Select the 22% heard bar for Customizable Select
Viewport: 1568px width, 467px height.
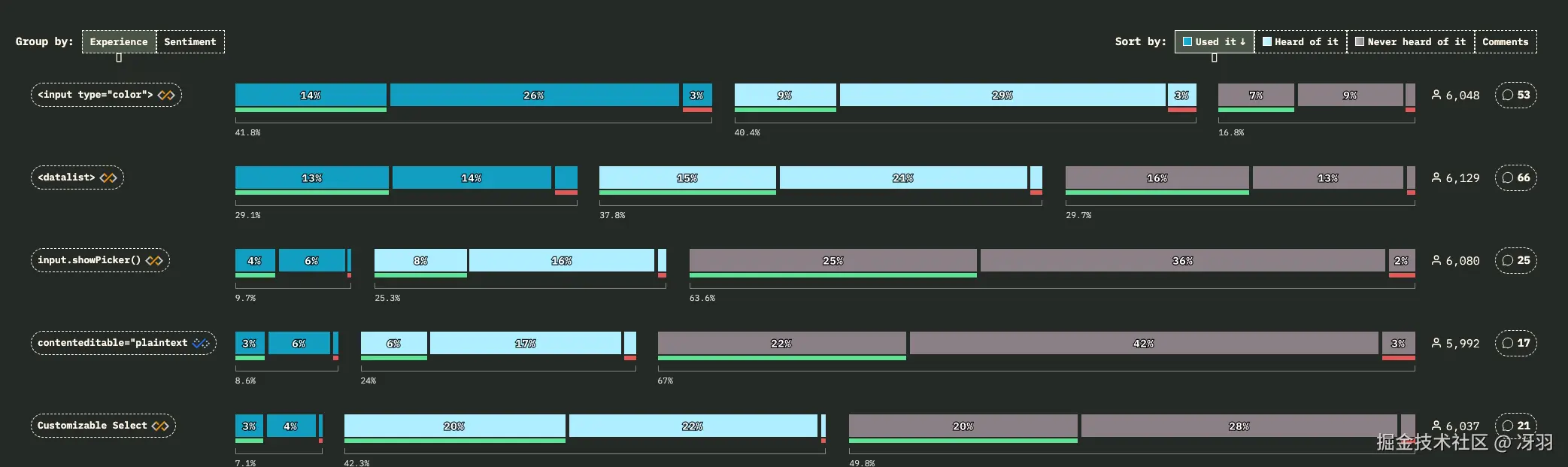click(693, 426)
